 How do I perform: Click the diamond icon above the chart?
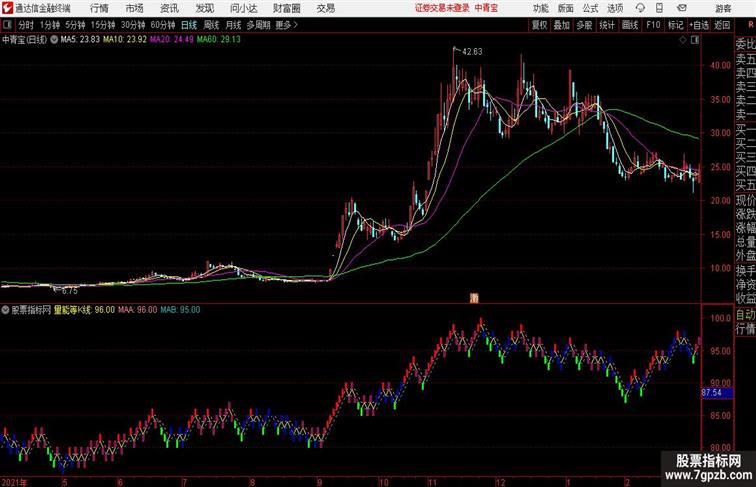[683, 40]
